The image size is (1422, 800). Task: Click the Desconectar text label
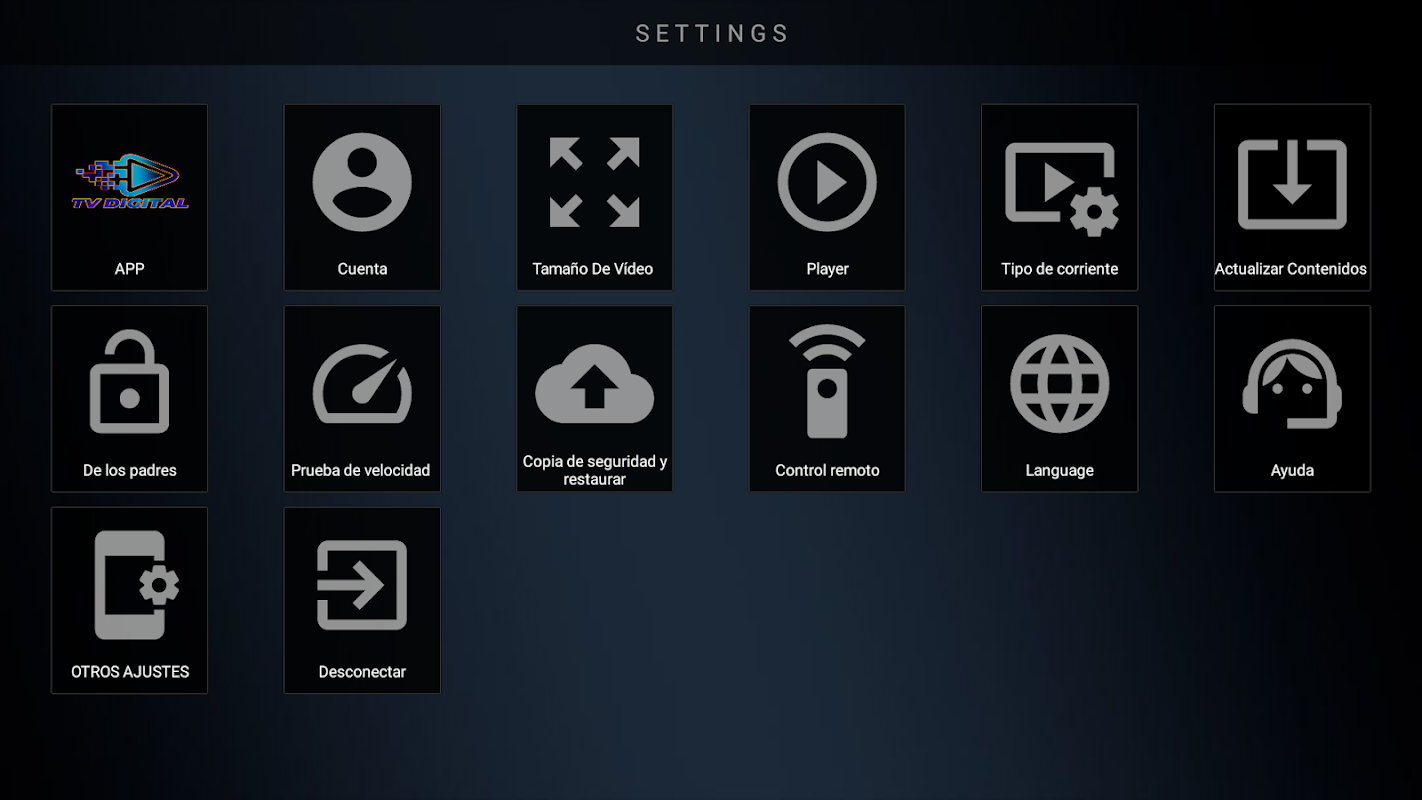(x=362, y=672)
